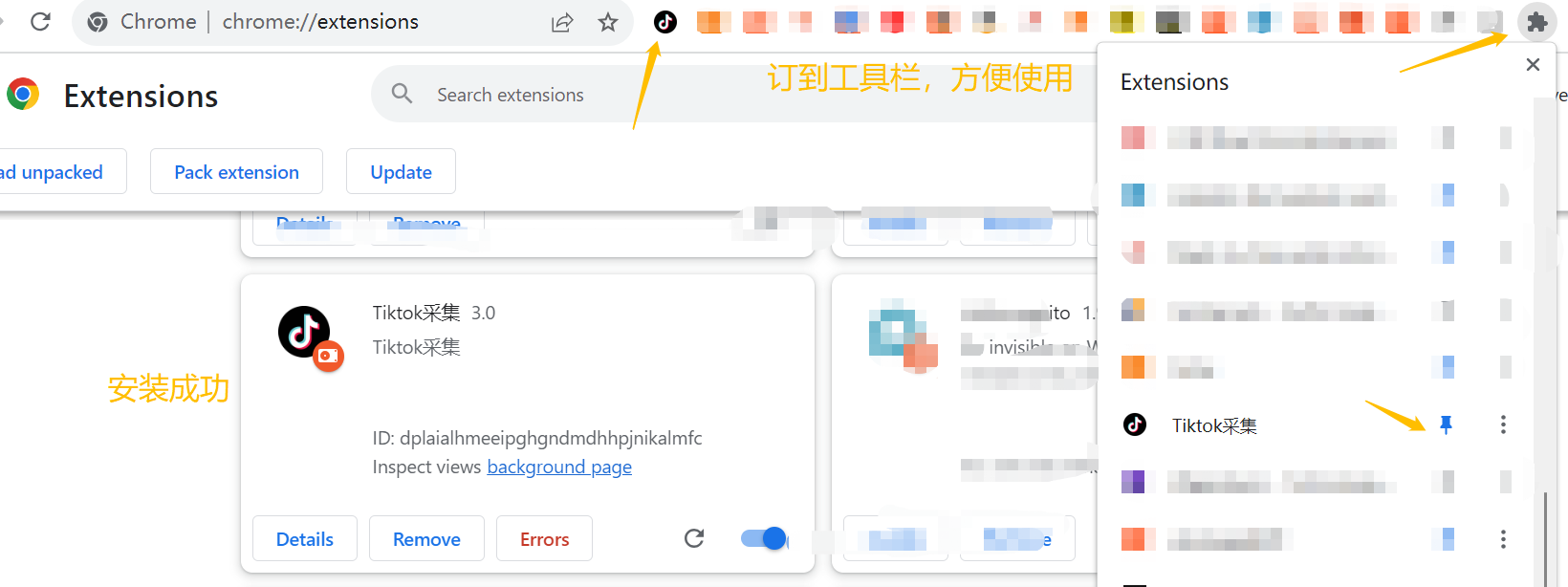
Task: Open the Pack extension dialog
Action: pyautogui.click(x=236, y=172)
